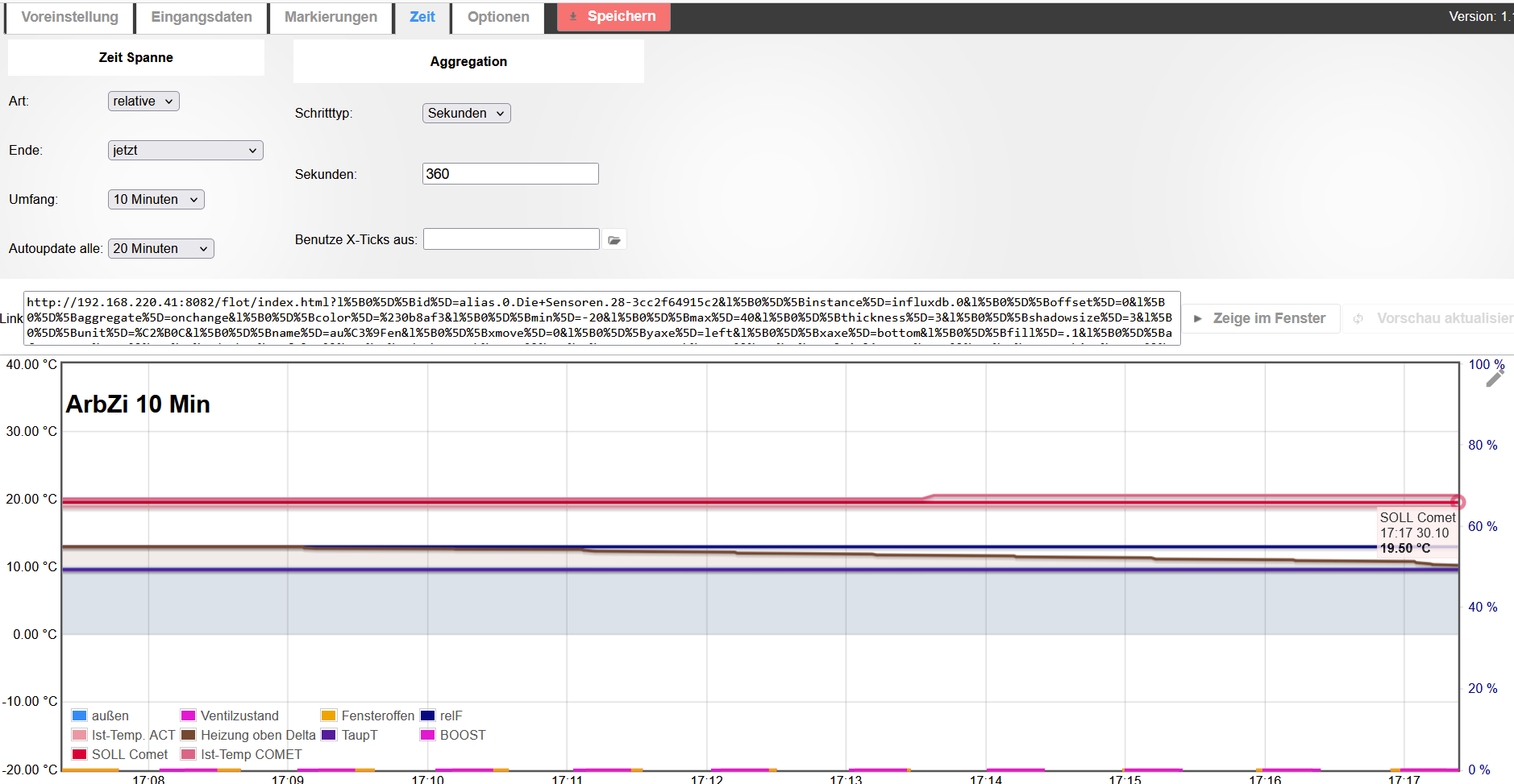Click the Sekunden input field containing 360
Image resolution: width=1514 pixels, height=784 pixels.
click(510, 174)
